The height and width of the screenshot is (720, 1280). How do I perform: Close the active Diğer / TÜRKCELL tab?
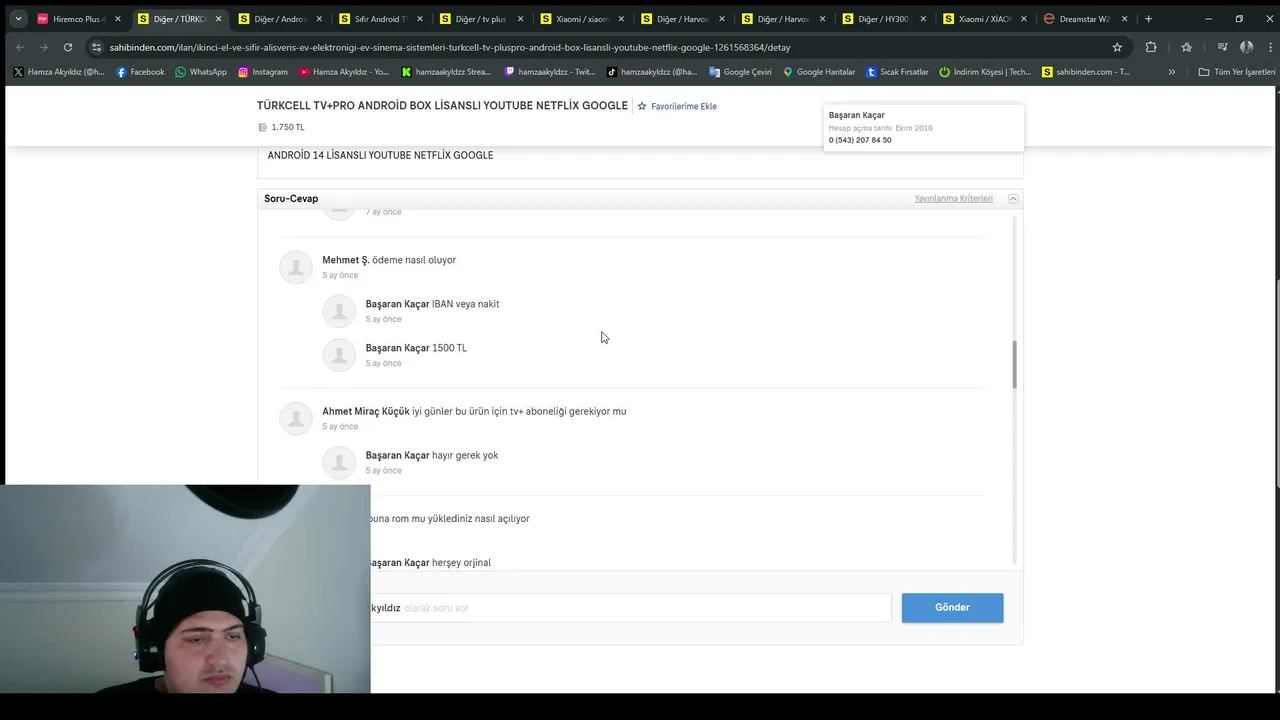pyautogui.click(x=218, y=19)
